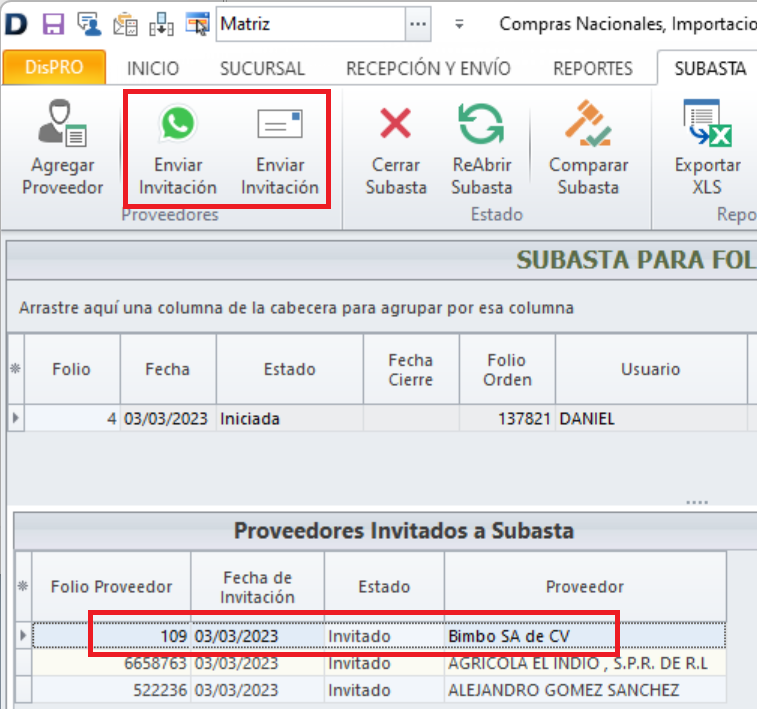Click Agregar Proveedor button
This screenshot has width=757, height=709.
pyautogui.click(x=63, y=147)
